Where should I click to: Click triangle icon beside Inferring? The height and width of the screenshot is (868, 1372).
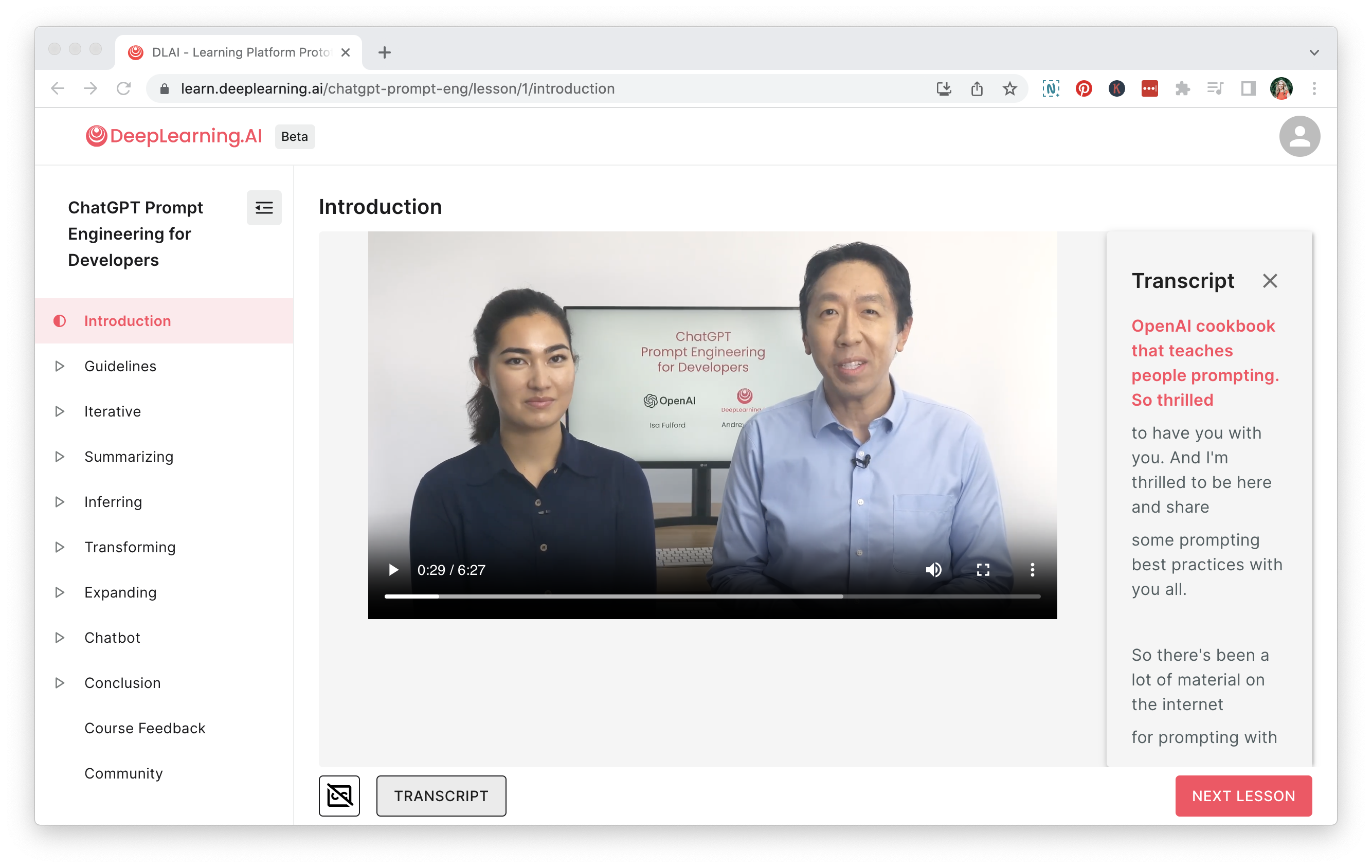coord(59,501)
